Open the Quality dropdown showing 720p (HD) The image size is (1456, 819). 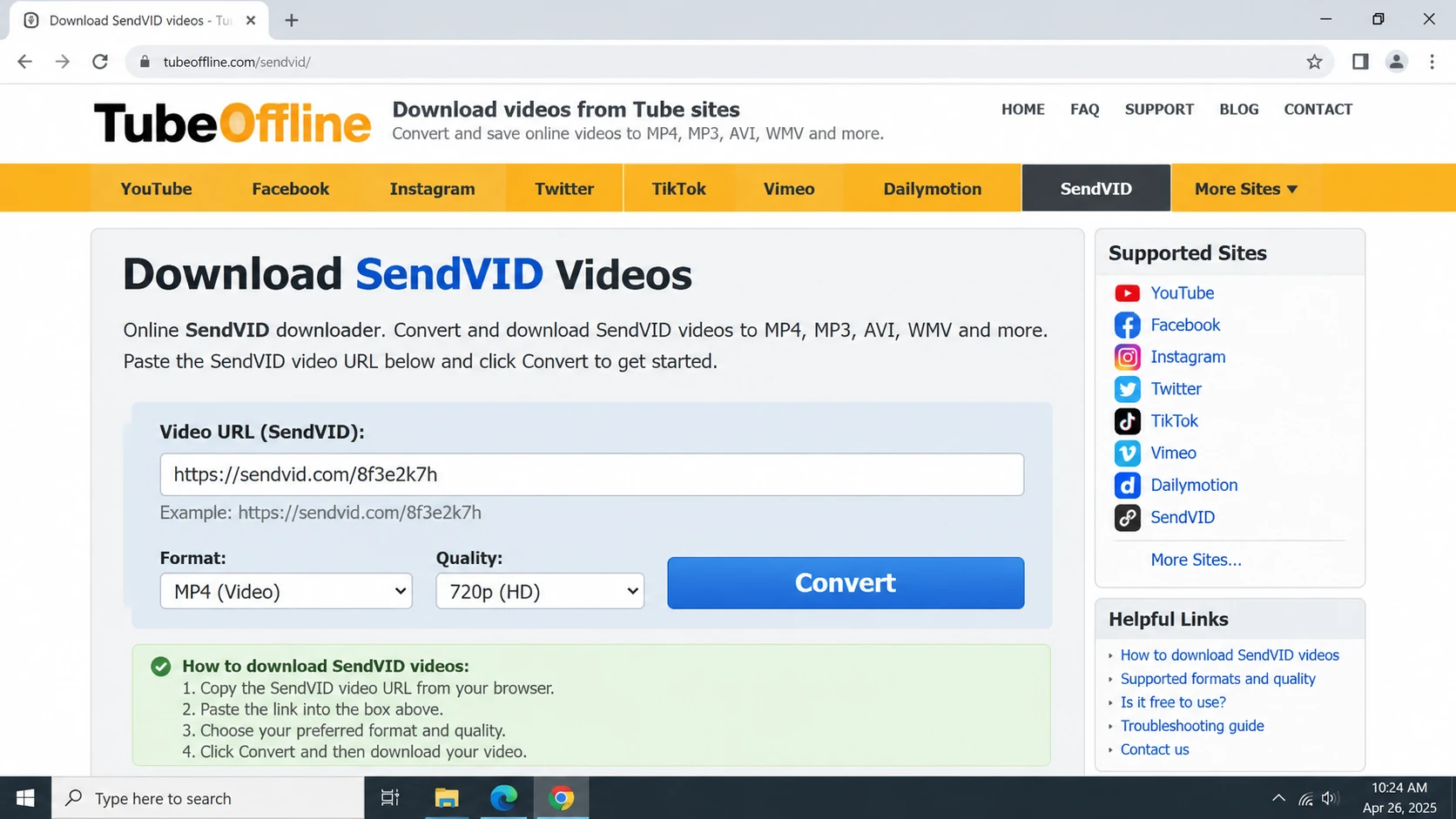[540, 591]
